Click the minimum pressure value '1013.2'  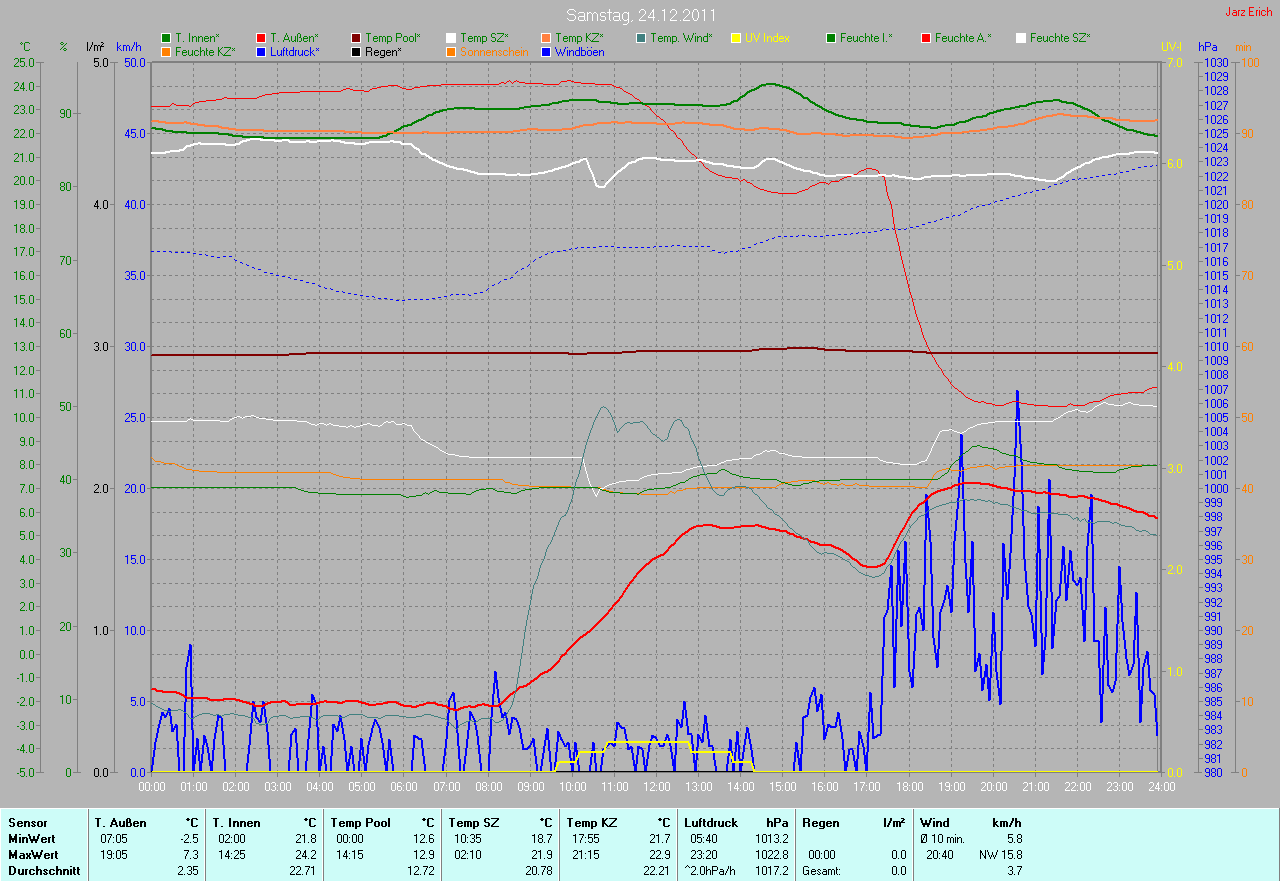(770, 839)
